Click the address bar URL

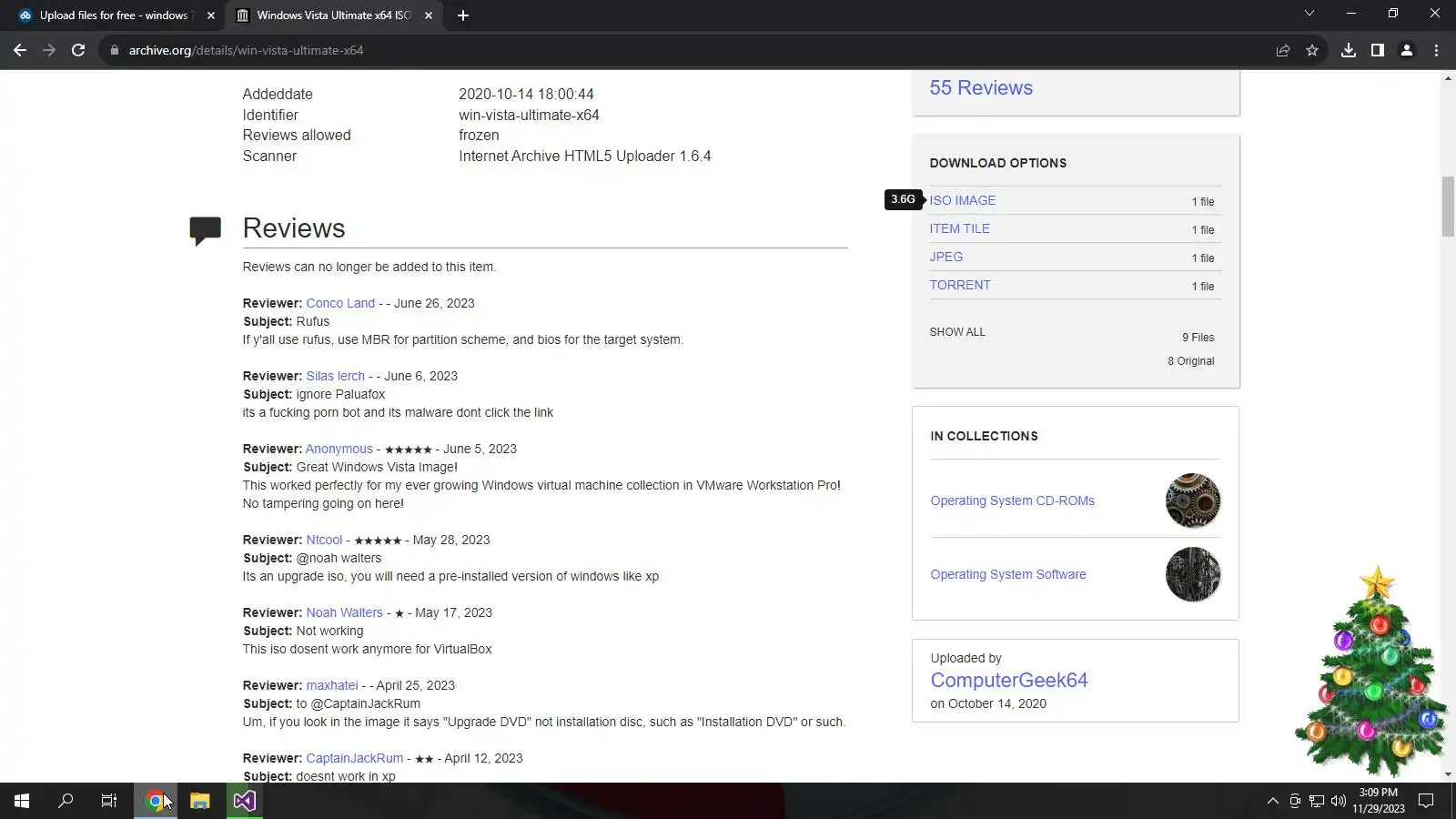(x=246, y=50)
